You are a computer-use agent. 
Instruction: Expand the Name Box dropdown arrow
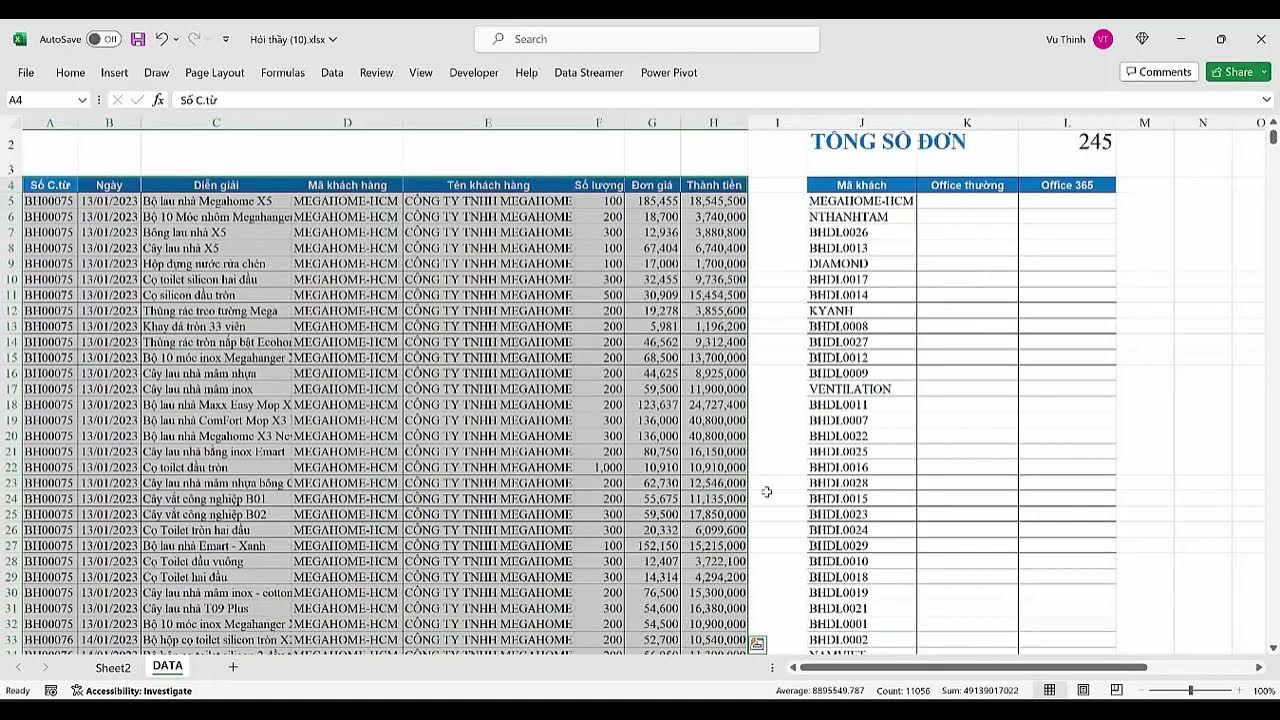coord(82,100)
